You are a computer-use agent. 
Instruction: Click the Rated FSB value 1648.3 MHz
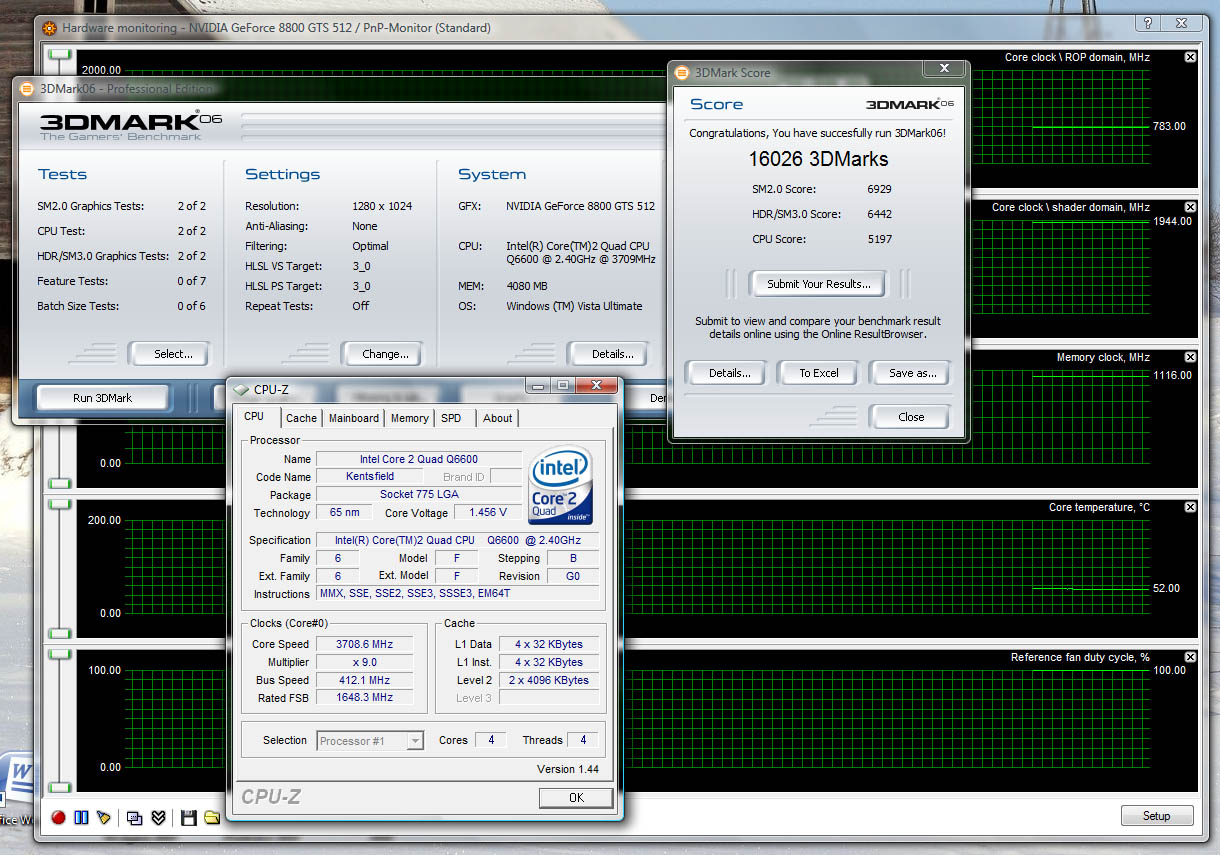pos(364,698)
